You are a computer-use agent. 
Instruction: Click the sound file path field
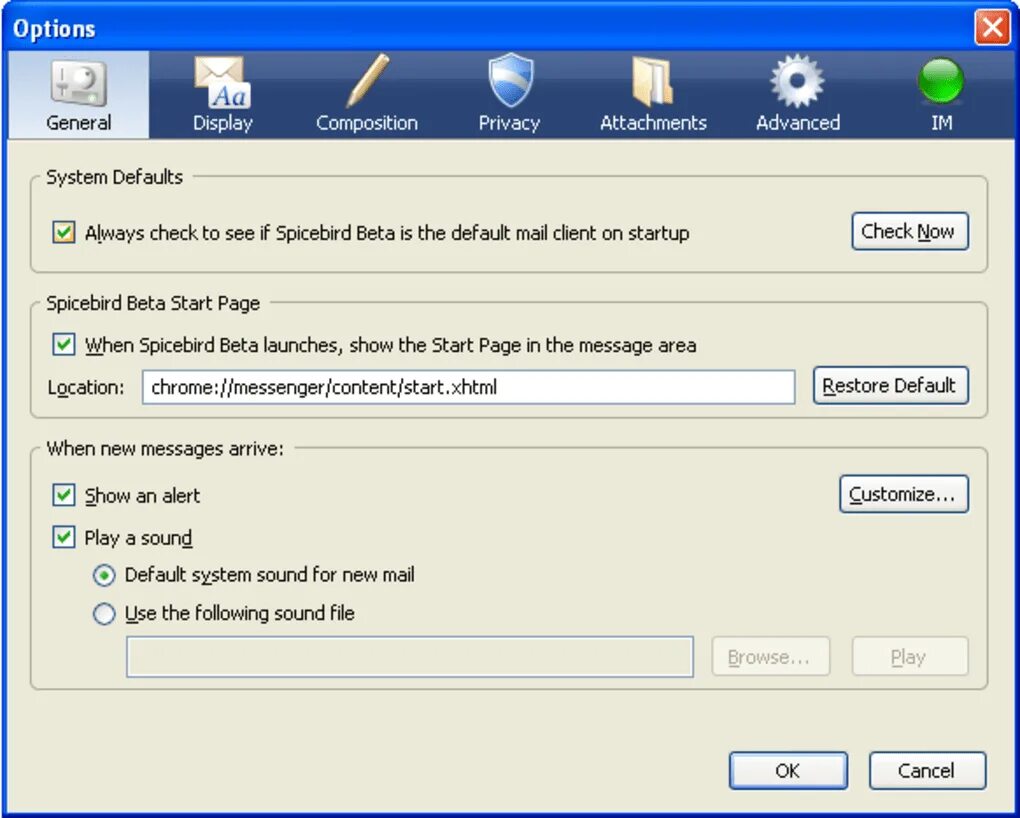coord(410,657)
